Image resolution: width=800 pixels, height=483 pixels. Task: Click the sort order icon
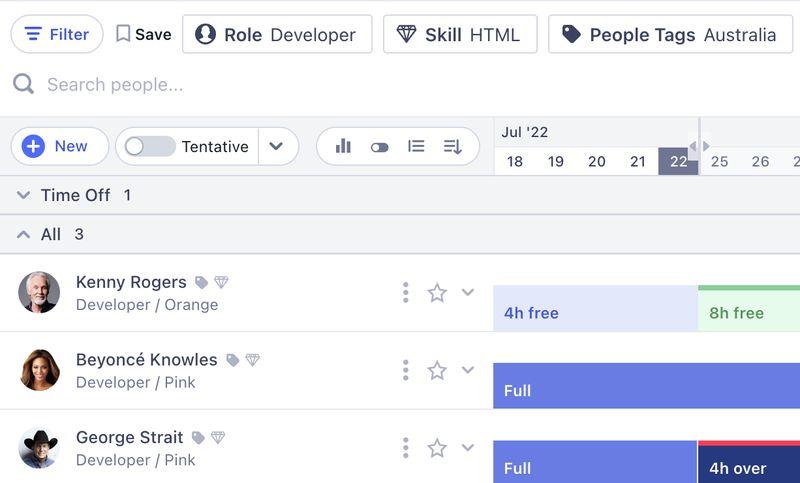pos(452,147)
